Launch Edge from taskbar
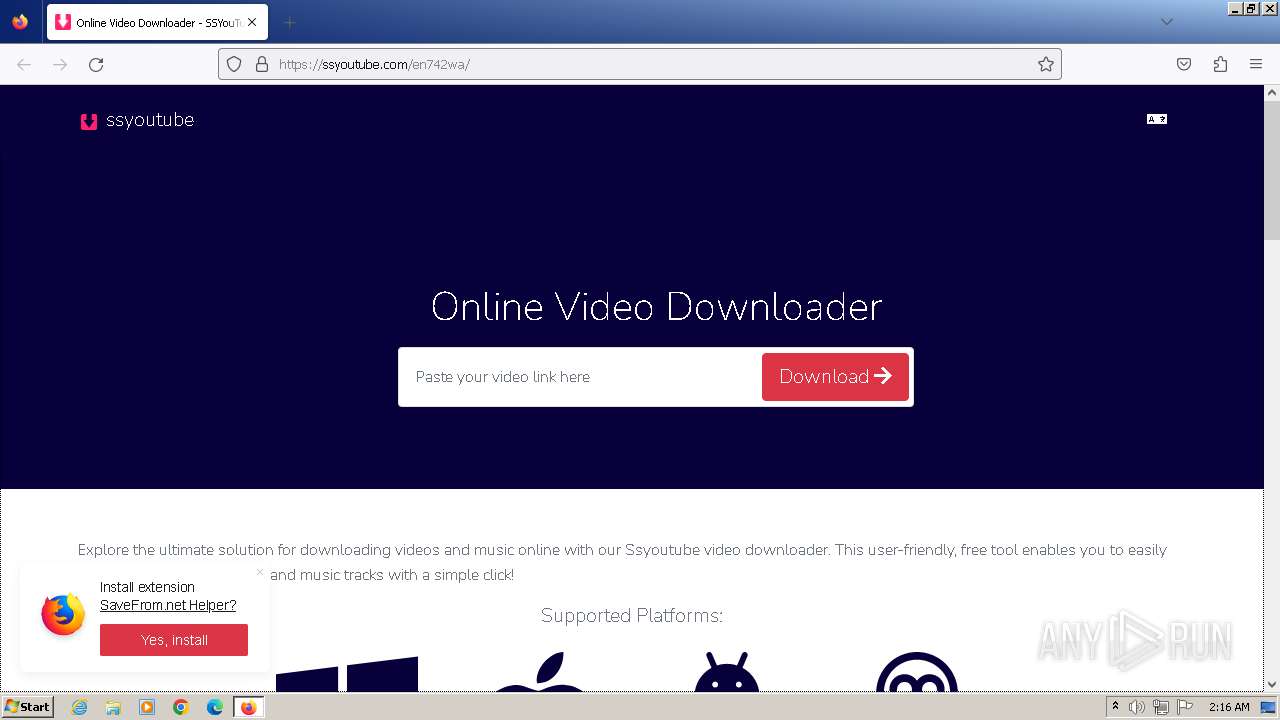 (215, 707)
